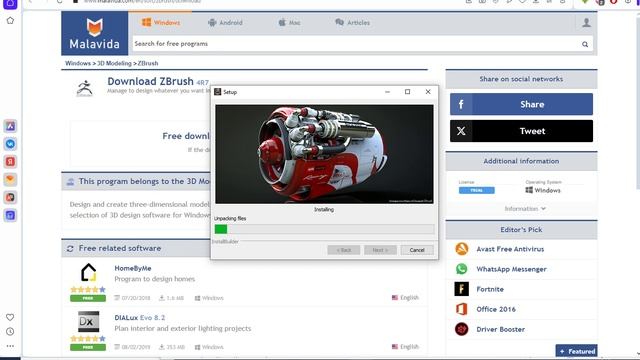Click the Setup window title icon
This screenshot has width=640, height=360.
(218, 92)
